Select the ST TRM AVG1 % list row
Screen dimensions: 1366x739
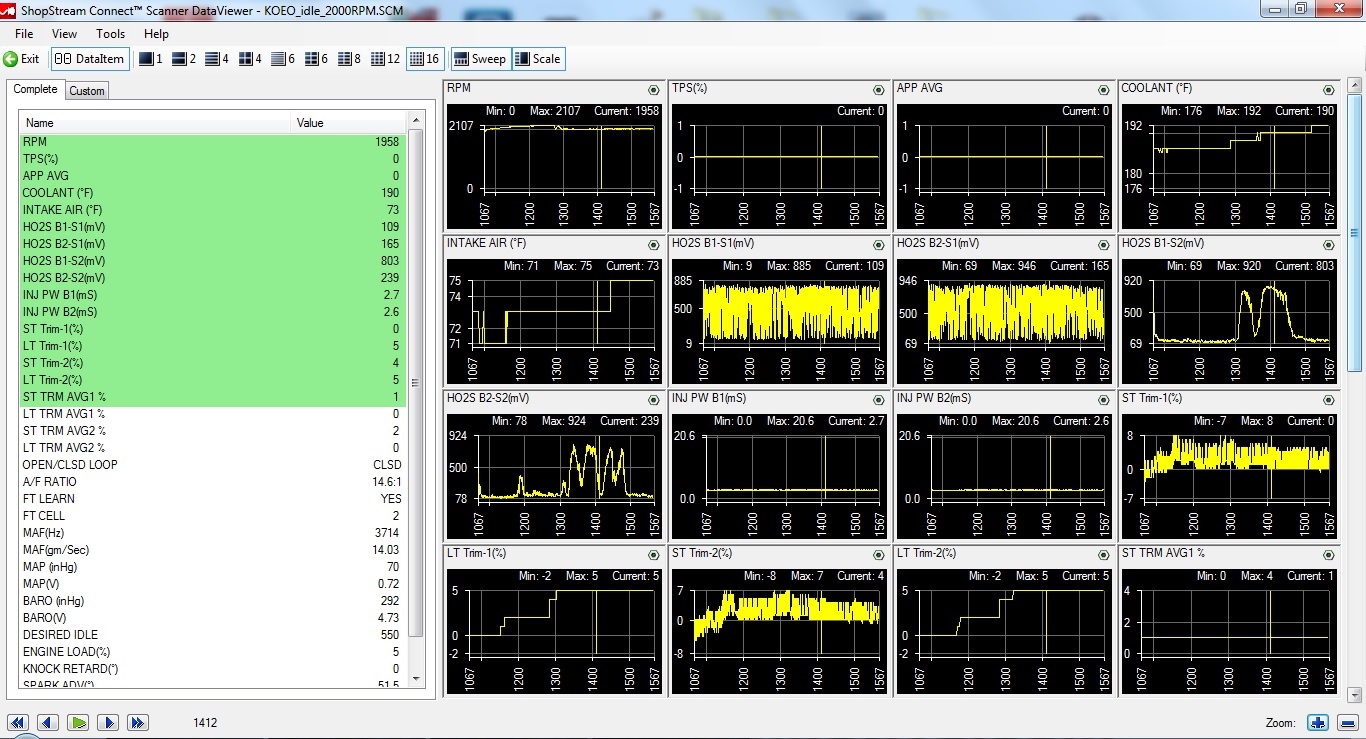212,397
